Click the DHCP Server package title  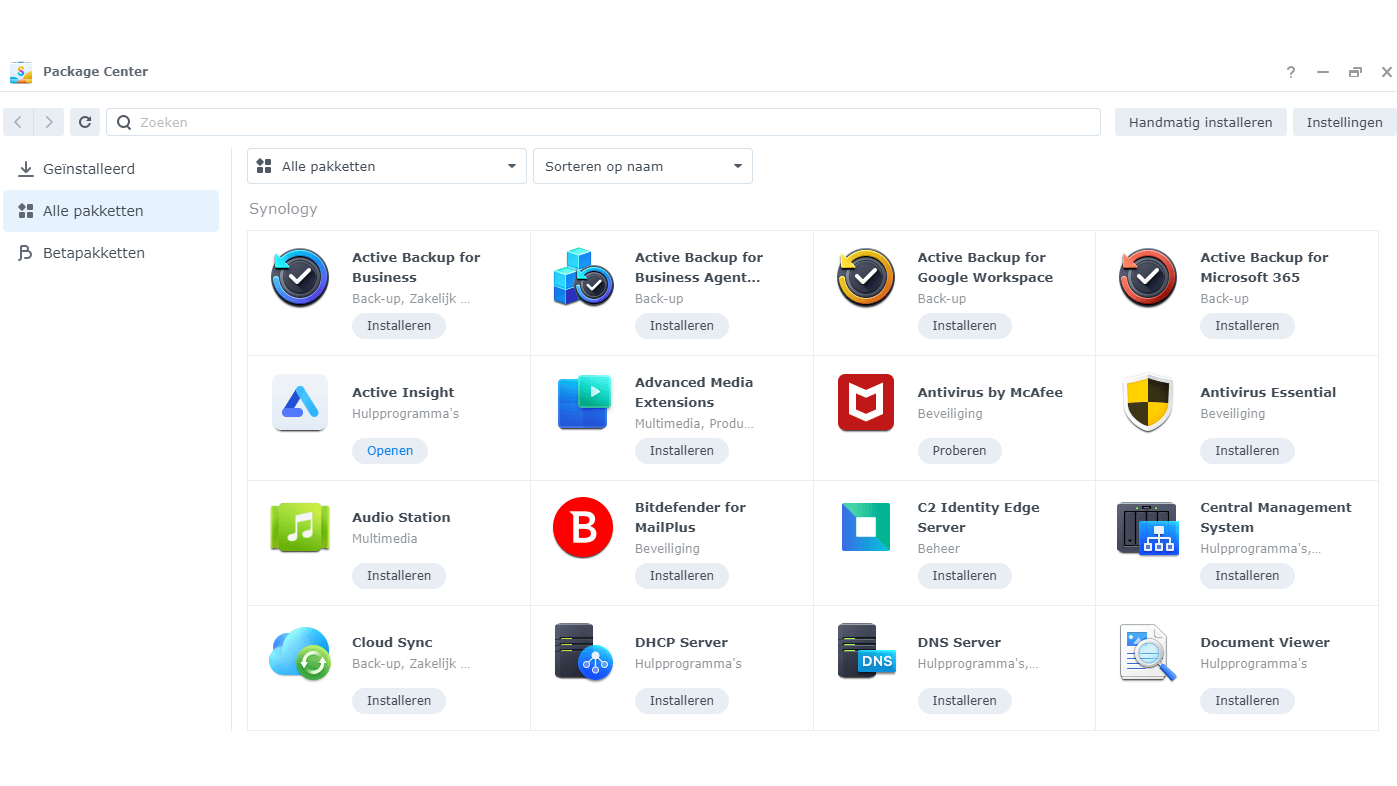(x=681, y=643)
